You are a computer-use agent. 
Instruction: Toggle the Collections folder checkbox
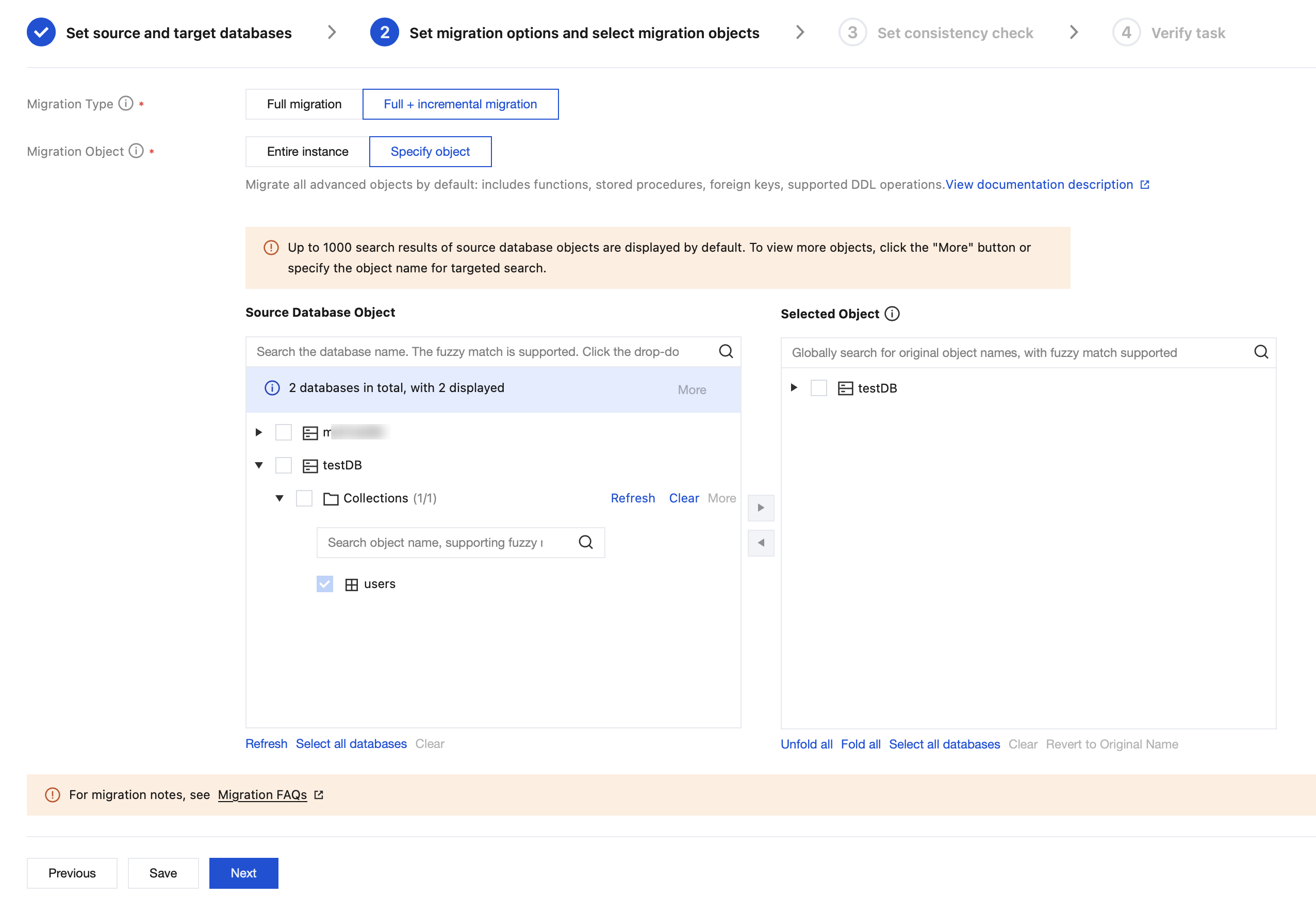pyautogui.click(x=304, y=498)
